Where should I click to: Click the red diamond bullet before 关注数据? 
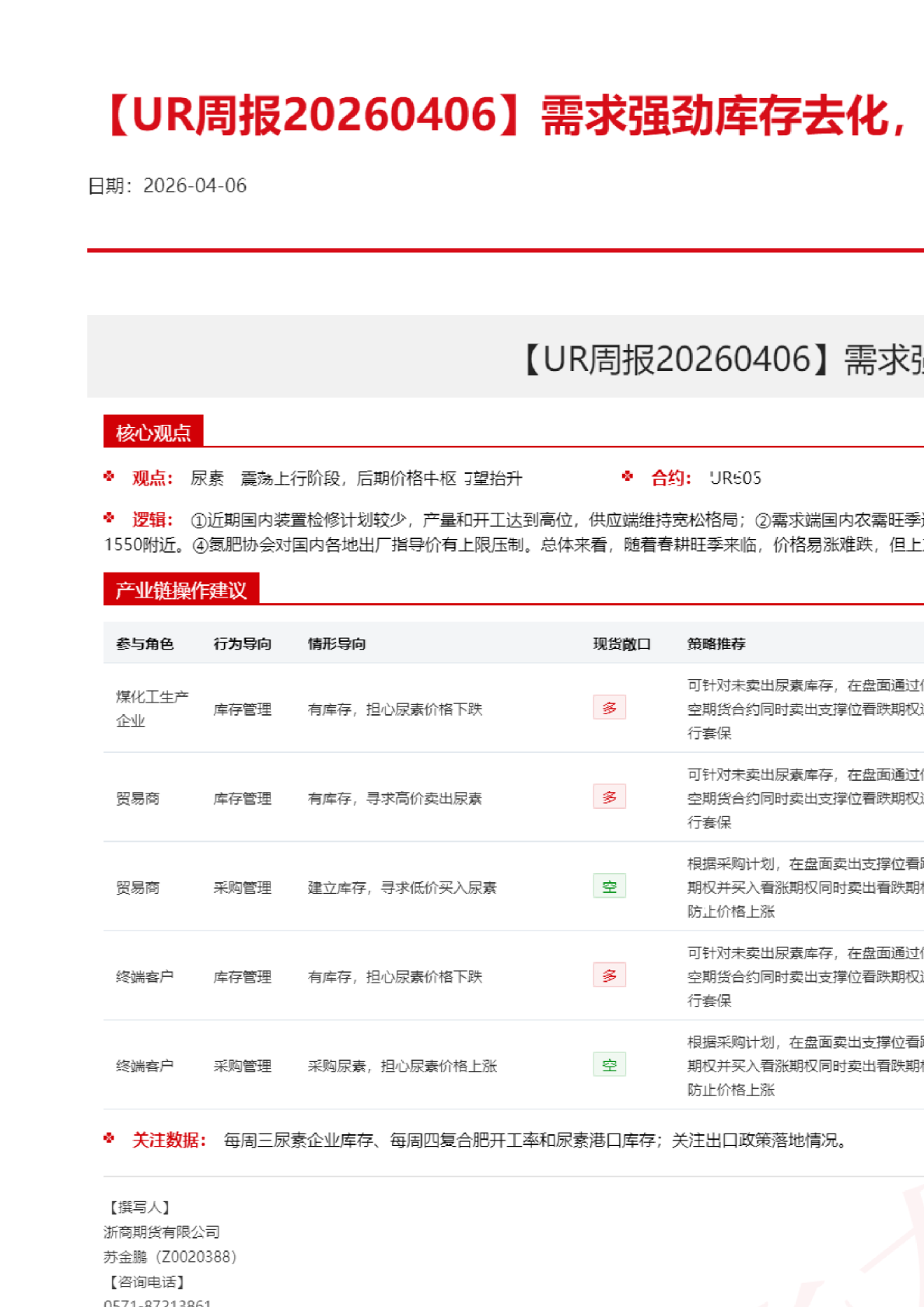tap(109, 1138)
